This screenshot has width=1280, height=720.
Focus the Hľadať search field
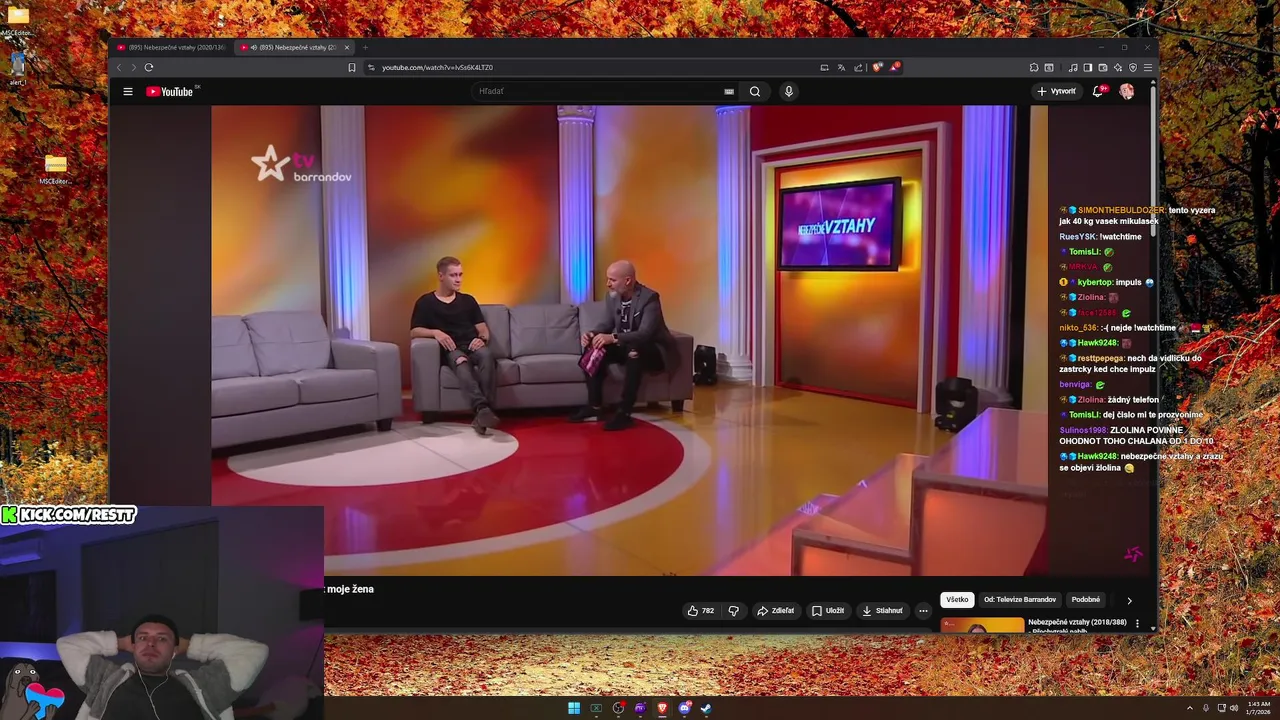598,91
